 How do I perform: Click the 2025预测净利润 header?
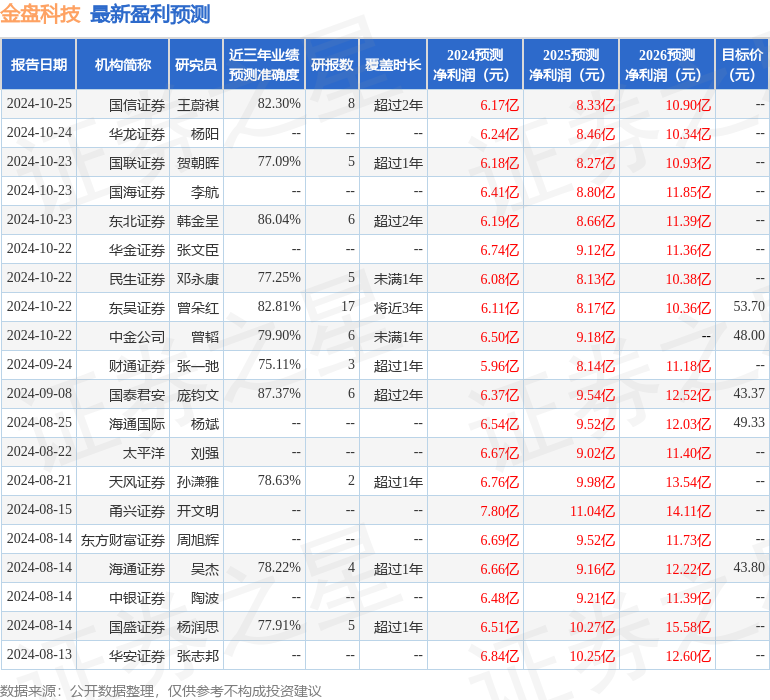pyautogui.click(x=571, y=64)
